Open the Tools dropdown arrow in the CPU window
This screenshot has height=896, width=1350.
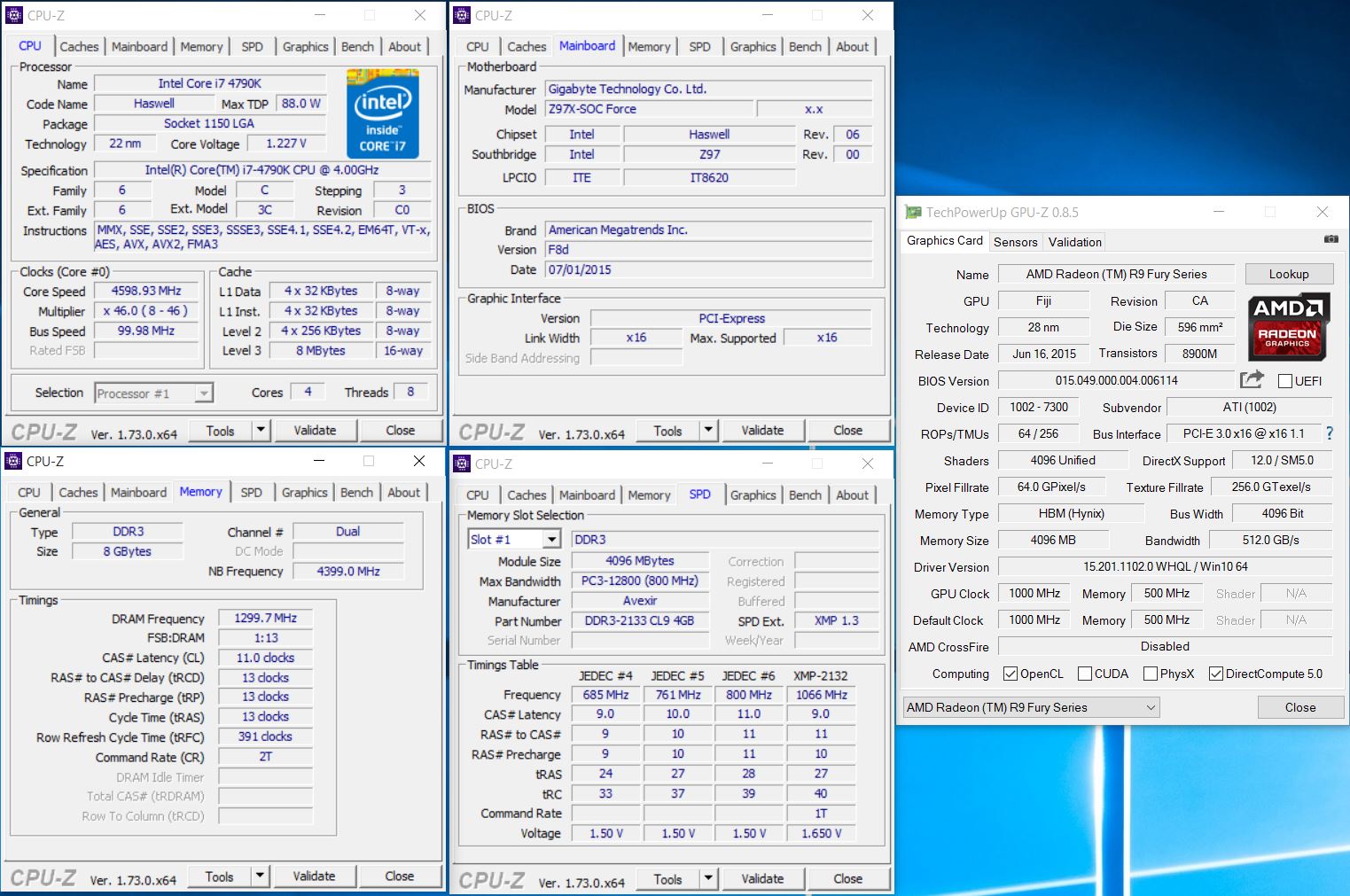261,431
